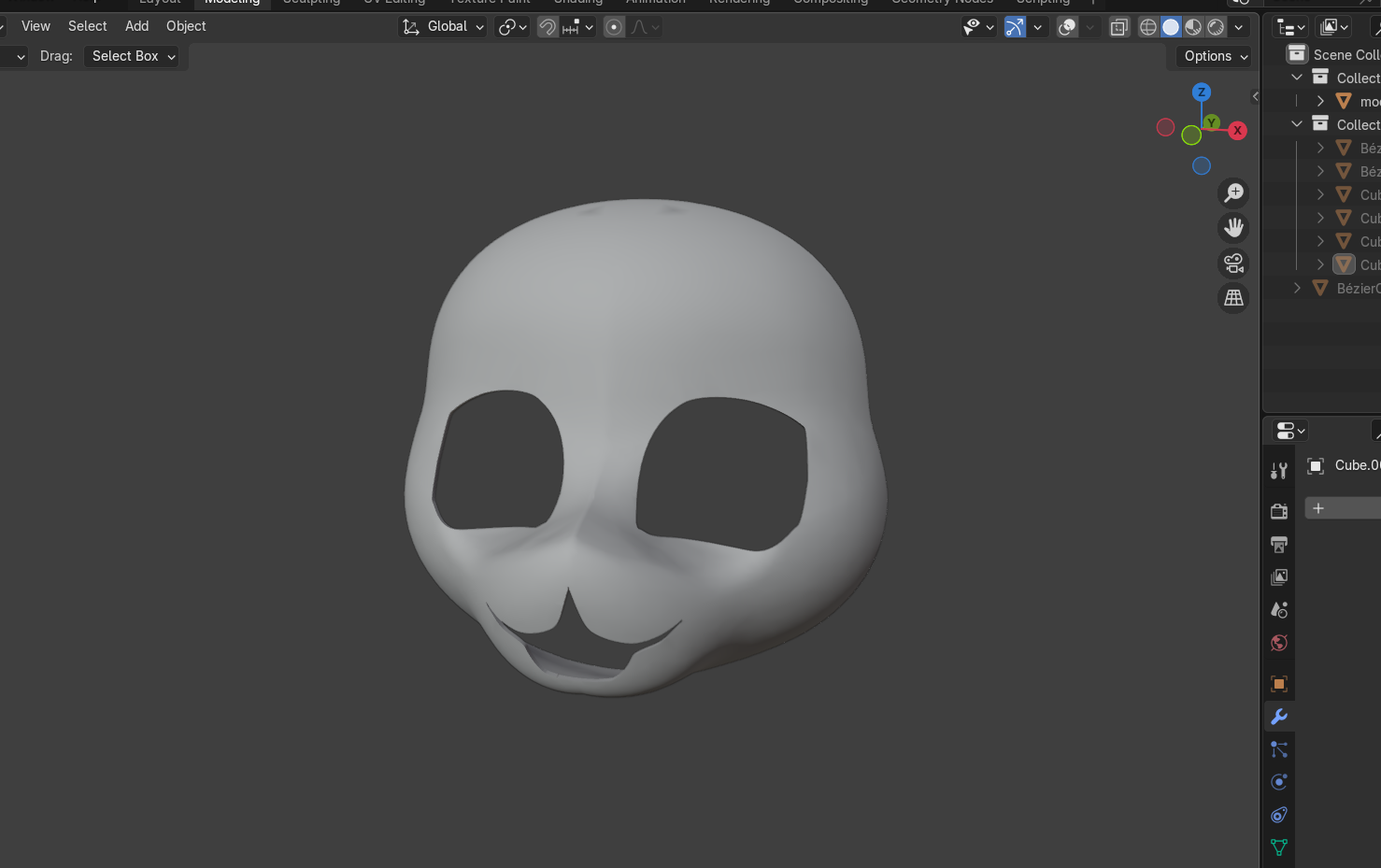The height and width of the screenshot is (868, 1381).
Task: Open the Particles properties tab
Action: pos(1279,749)
